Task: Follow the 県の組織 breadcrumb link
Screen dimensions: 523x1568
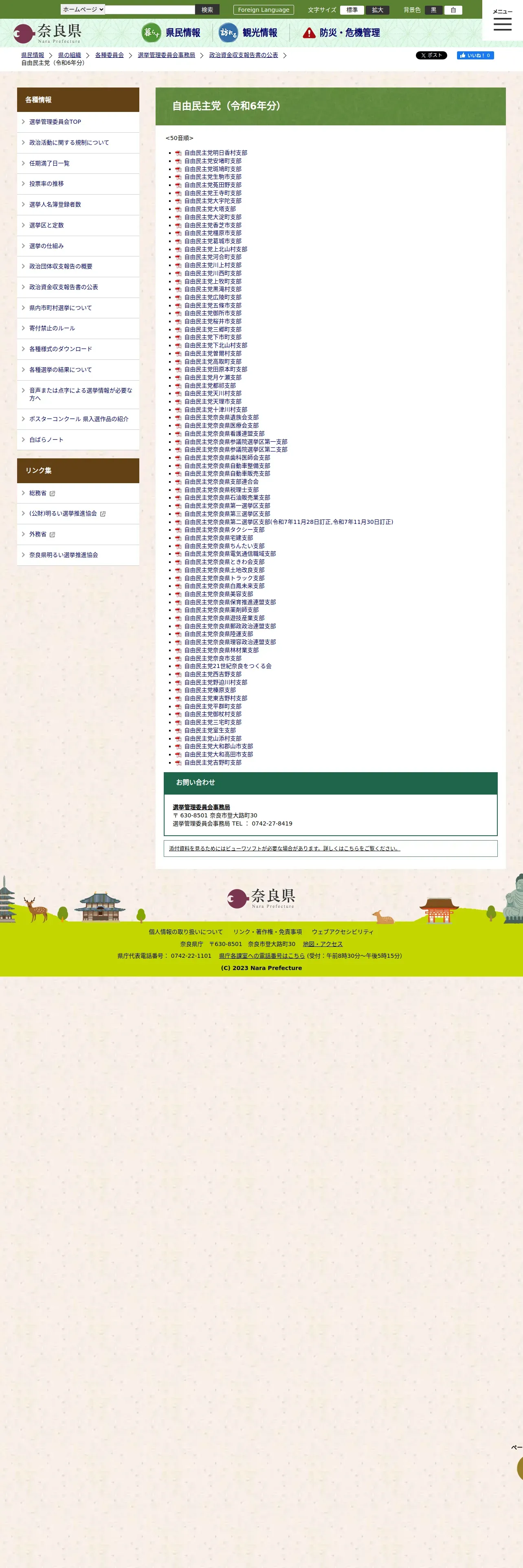Action: (69, 55)
